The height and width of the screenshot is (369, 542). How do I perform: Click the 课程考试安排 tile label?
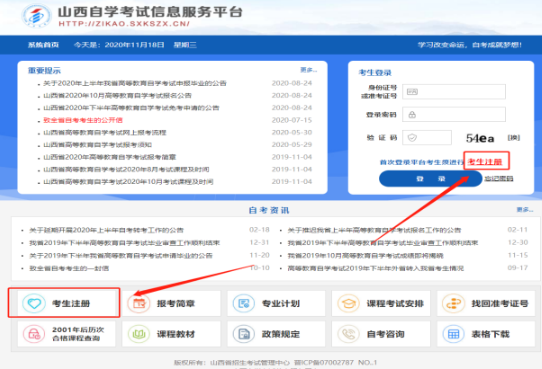pyautogui.click(x=395, y=303)
